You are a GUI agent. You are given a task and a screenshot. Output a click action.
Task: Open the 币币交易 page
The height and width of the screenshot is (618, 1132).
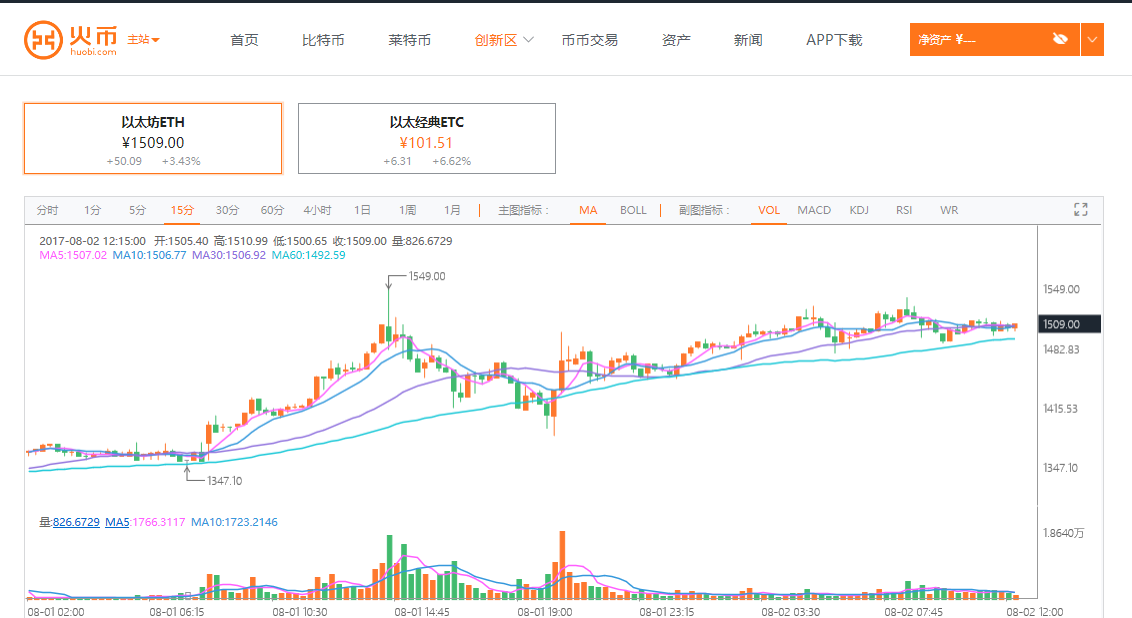coord(589,40)
